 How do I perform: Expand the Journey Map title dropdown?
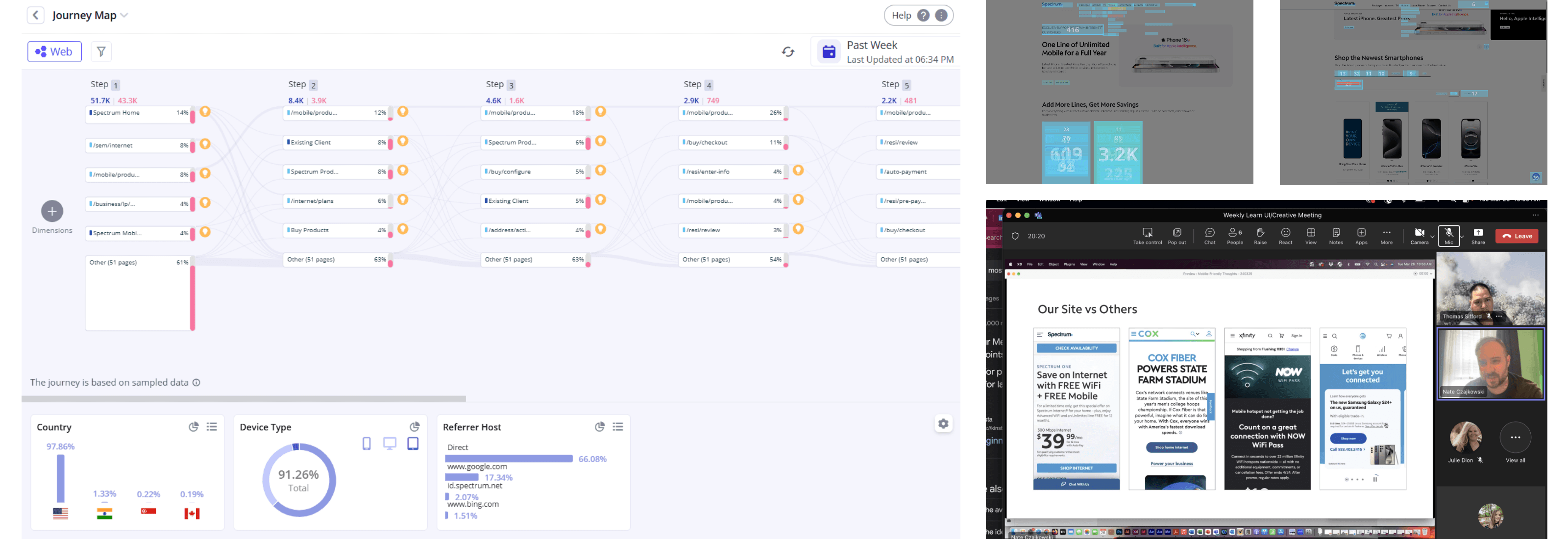[124, 15]
